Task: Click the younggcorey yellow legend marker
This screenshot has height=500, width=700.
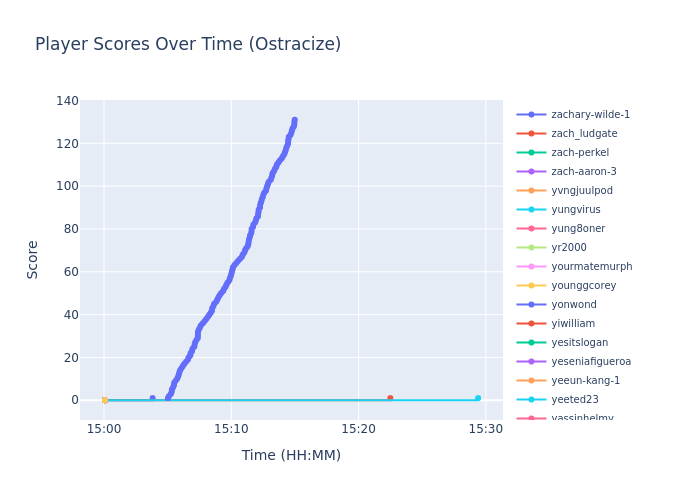Action: tap(531, 286)
